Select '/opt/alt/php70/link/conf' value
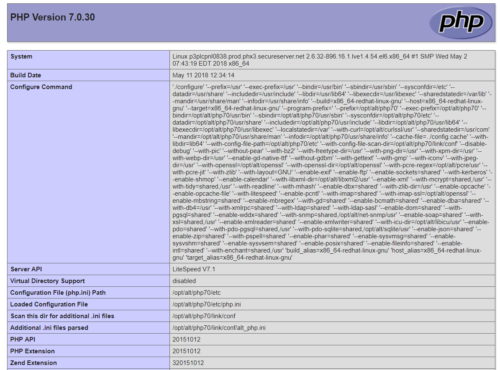Screen dimensions: 500x370 (x=204, y=316)
